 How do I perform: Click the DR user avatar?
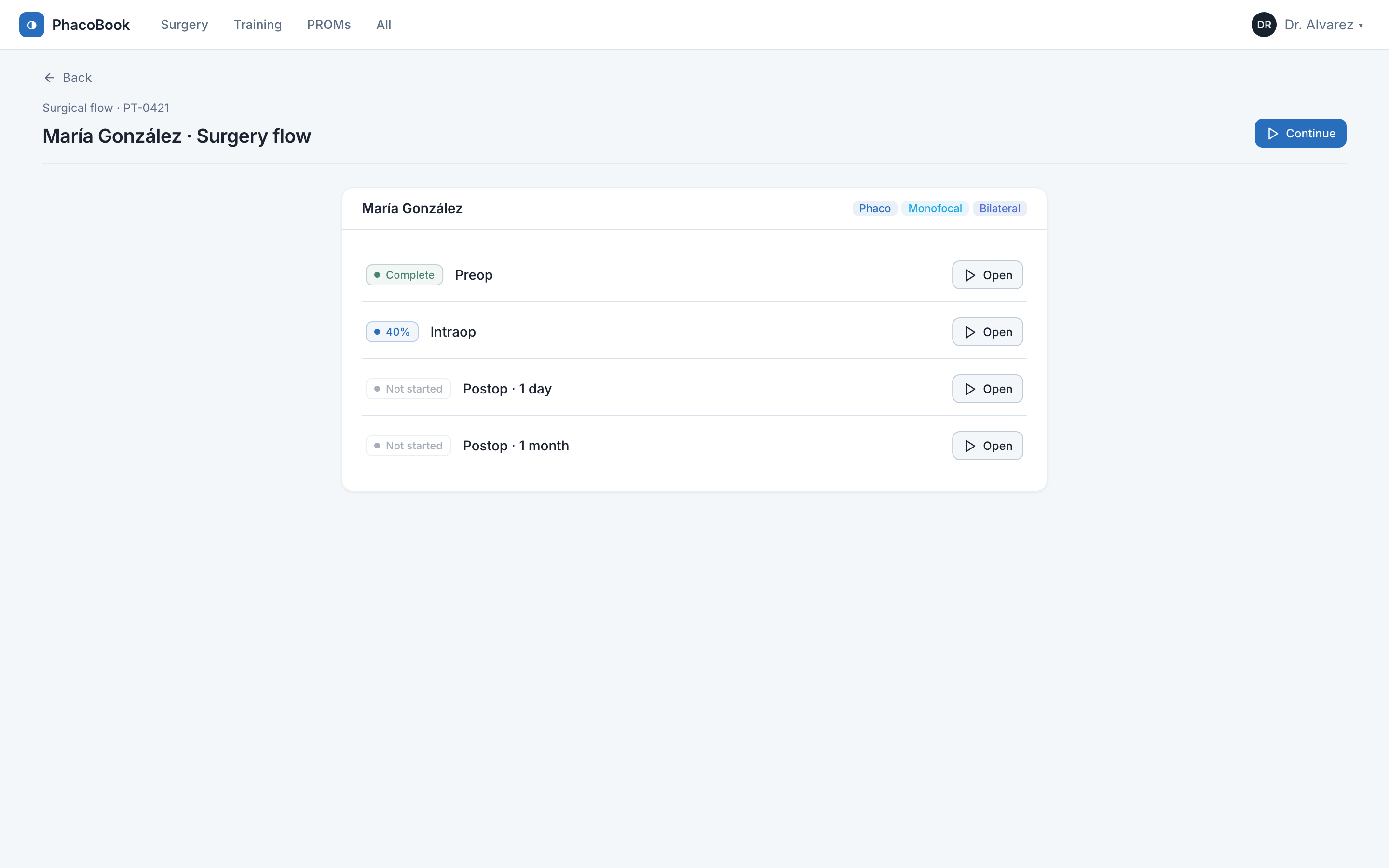[x=1264, y=25]
